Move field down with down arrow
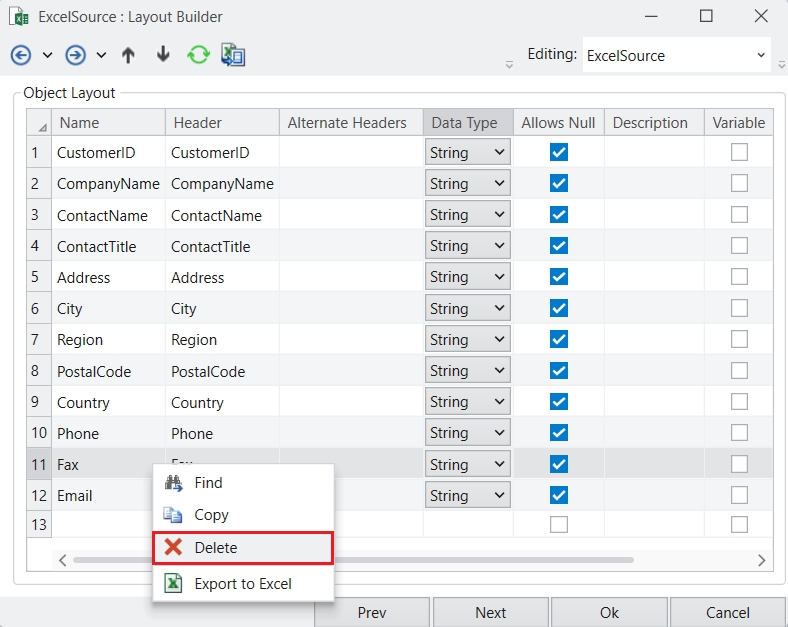This screenshot has width=788, height=627. (163, 55)
